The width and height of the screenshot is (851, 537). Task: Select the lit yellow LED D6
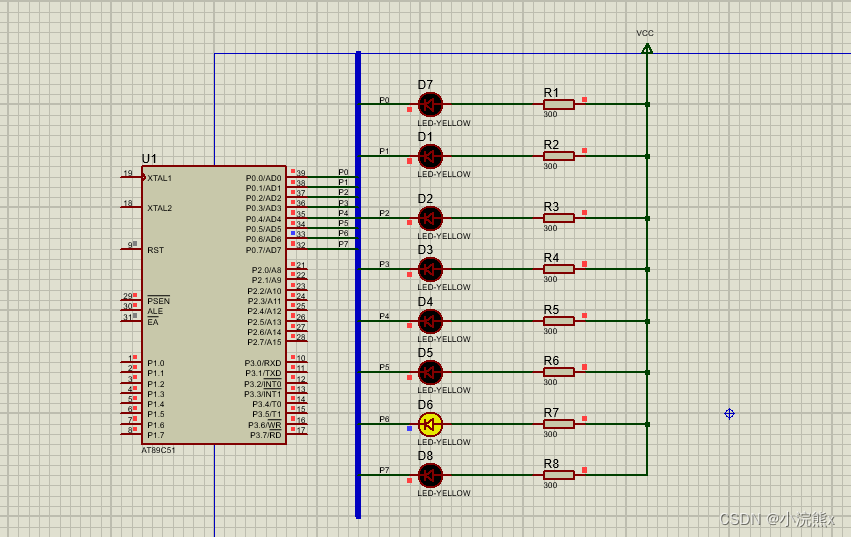[430, 425]
